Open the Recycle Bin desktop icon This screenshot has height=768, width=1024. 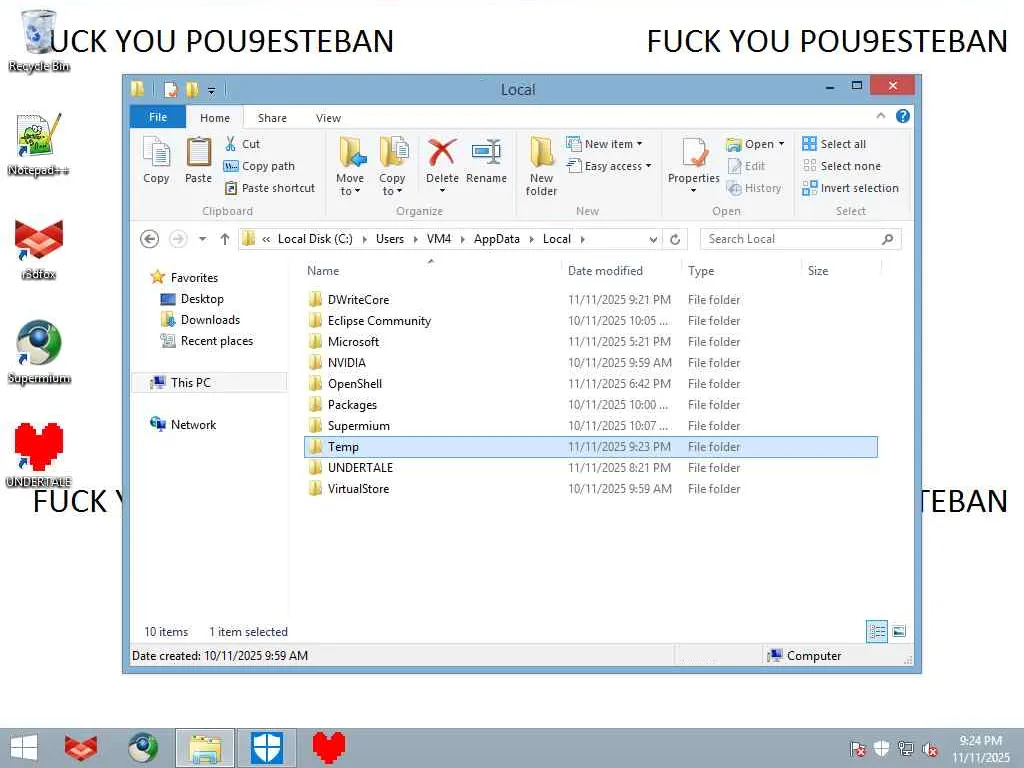[39, 41]
